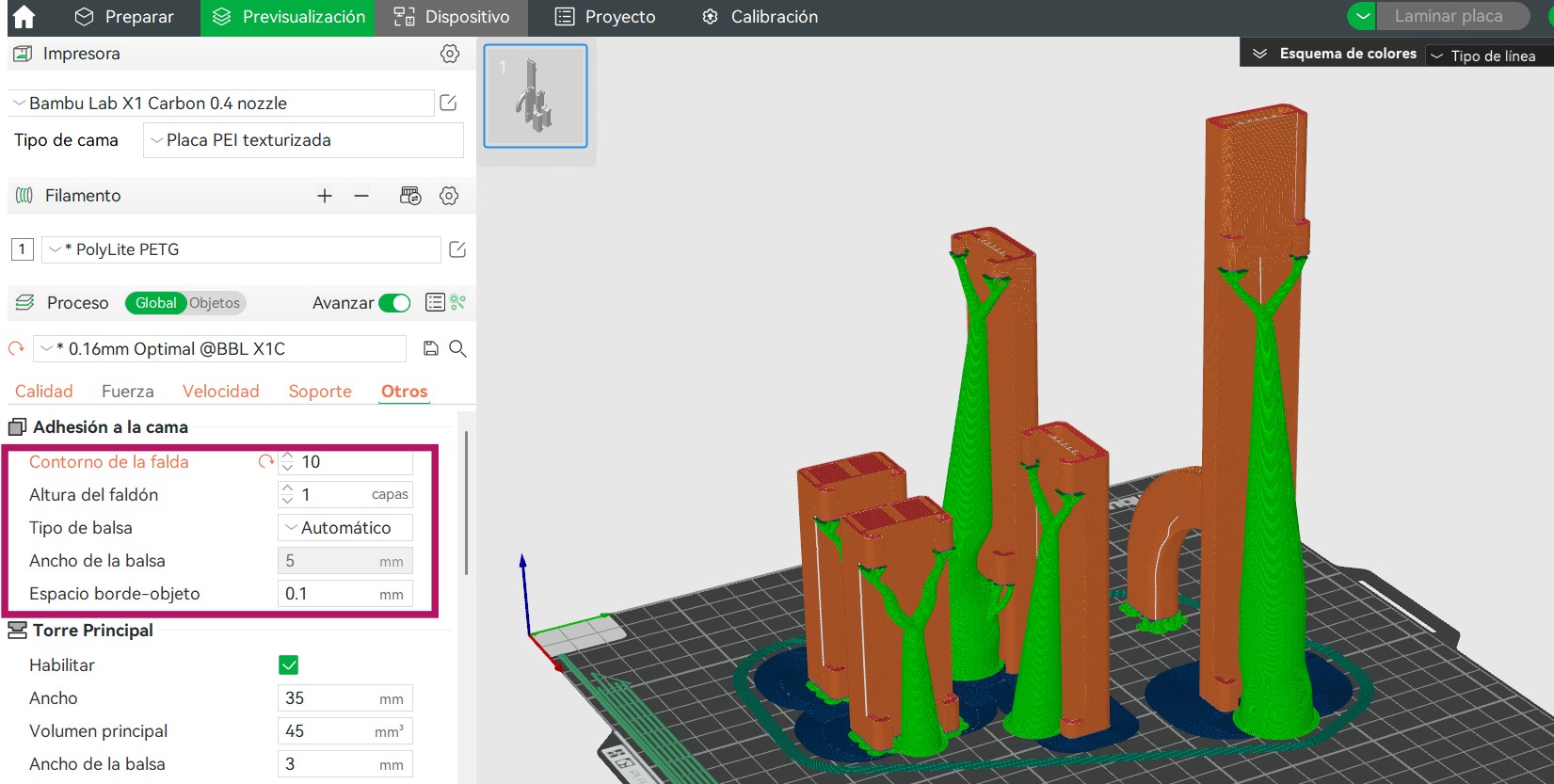1554x784 pixels.
Task: Increase the Altura del faldón stepper
Action: coord(288,488)
